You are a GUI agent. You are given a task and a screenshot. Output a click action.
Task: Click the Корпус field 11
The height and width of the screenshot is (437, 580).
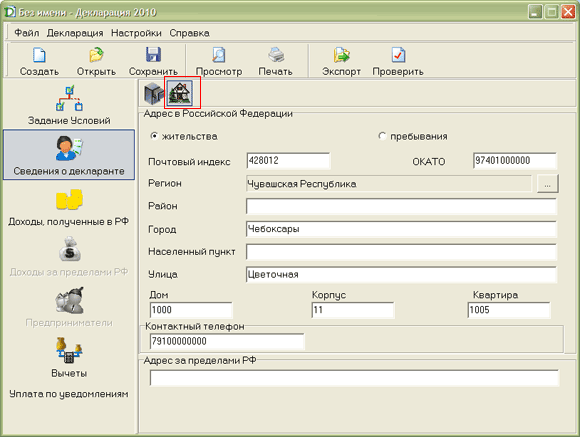[353, 310]
